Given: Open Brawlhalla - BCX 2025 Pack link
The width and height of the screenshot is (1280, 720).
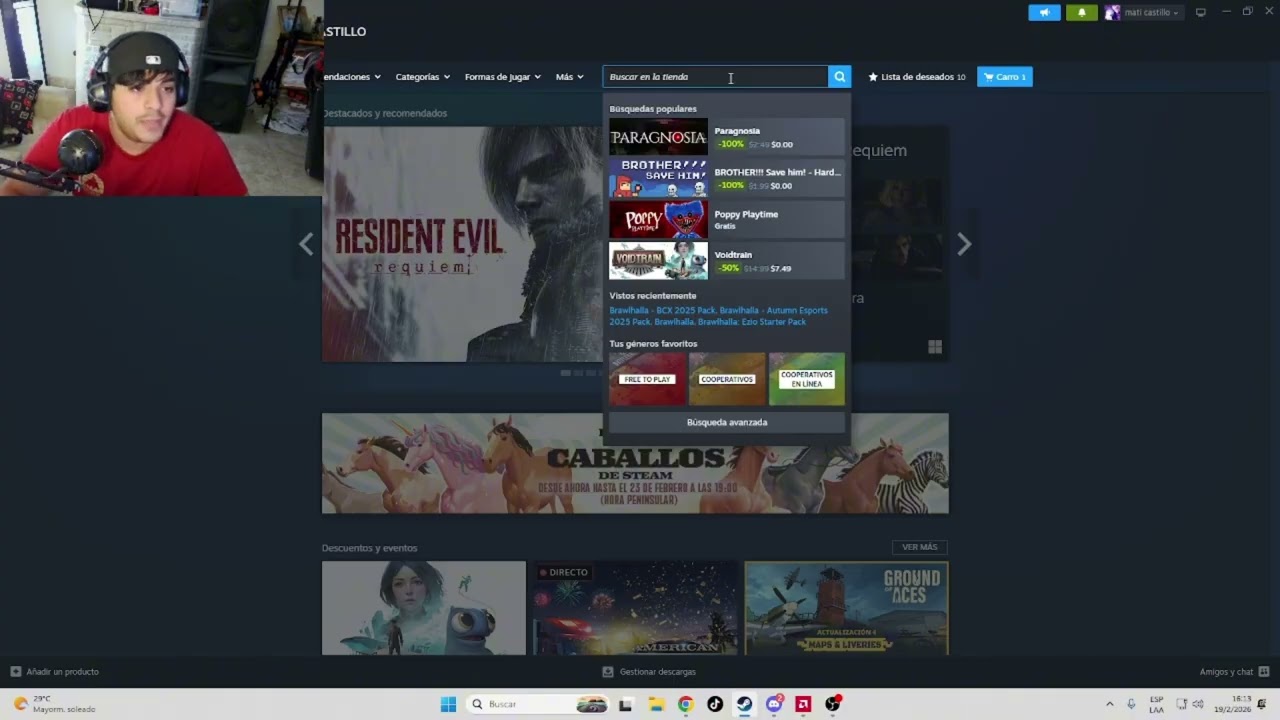Looking at the screenshot, I should coord(662,310).
